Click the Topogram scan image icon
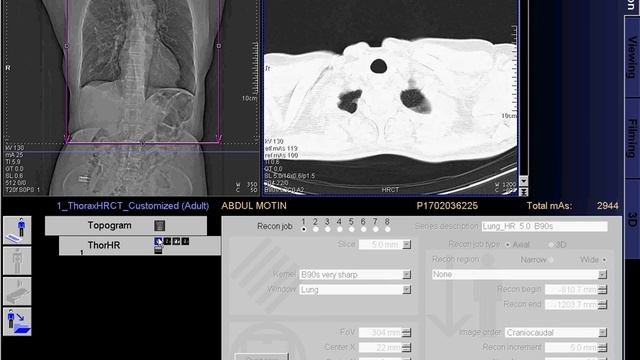 (160, 225)
